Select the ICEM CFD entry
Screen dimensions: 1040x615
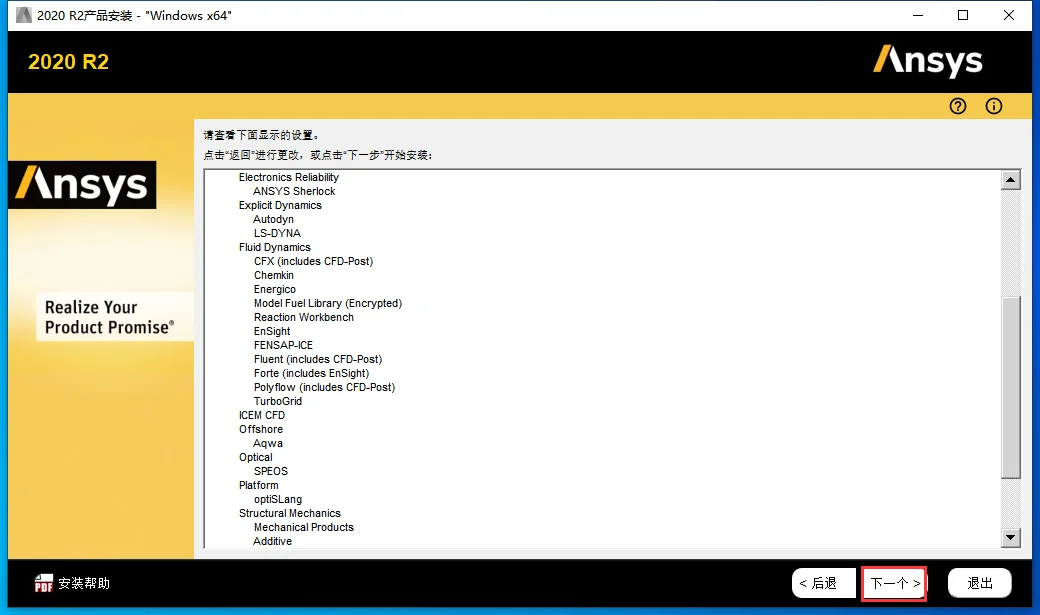tap(262, 415)
